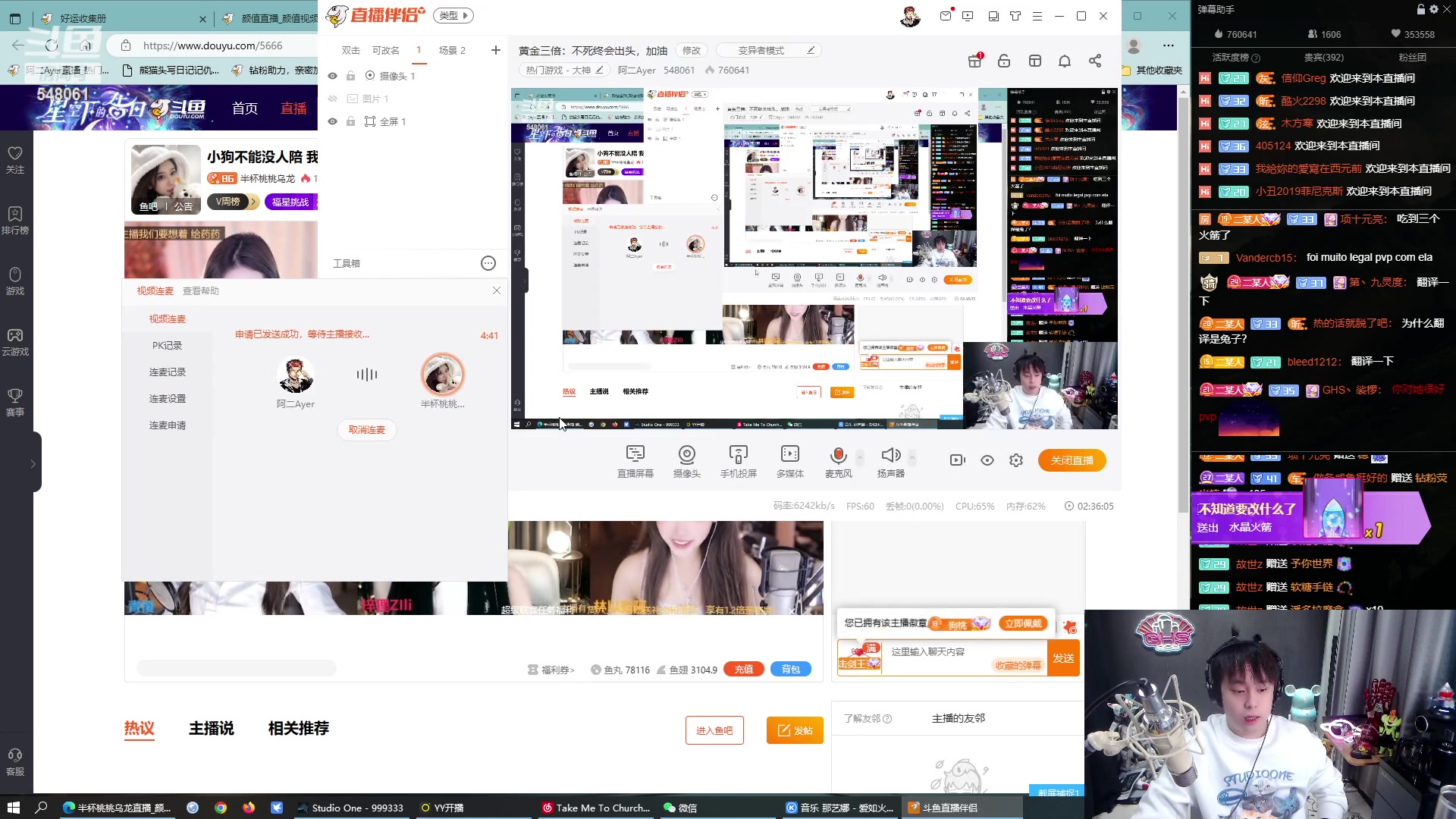
Task: Open the mail inbox icon in 直播伴侣
Action: coord(946,16)
